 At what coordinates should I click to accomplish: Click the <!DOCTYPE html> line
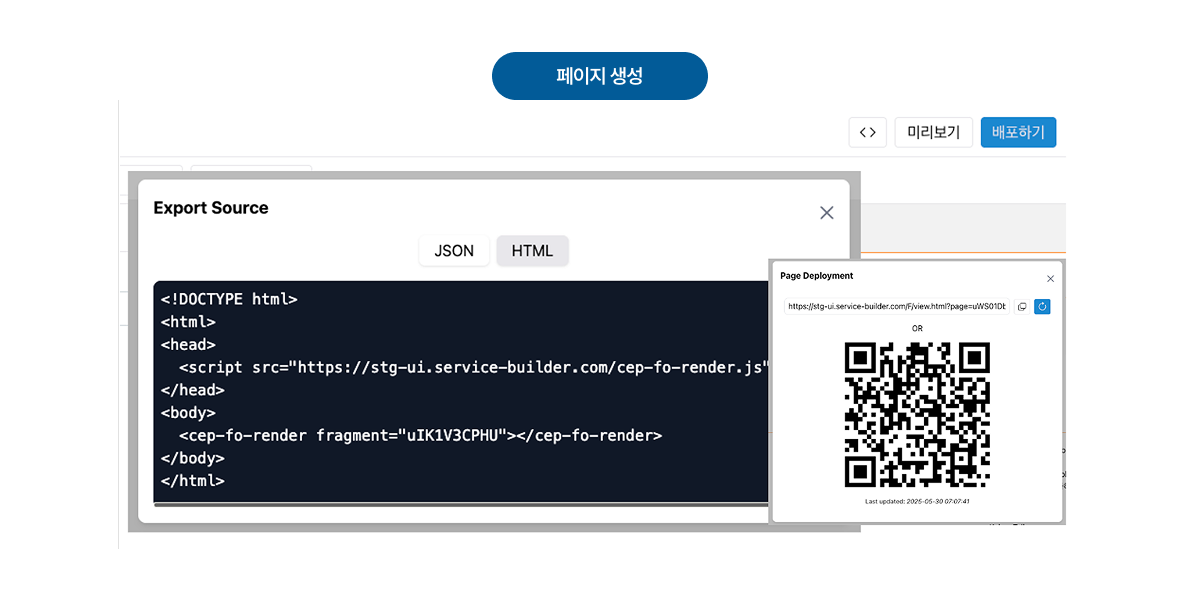[x=229, y=299]
